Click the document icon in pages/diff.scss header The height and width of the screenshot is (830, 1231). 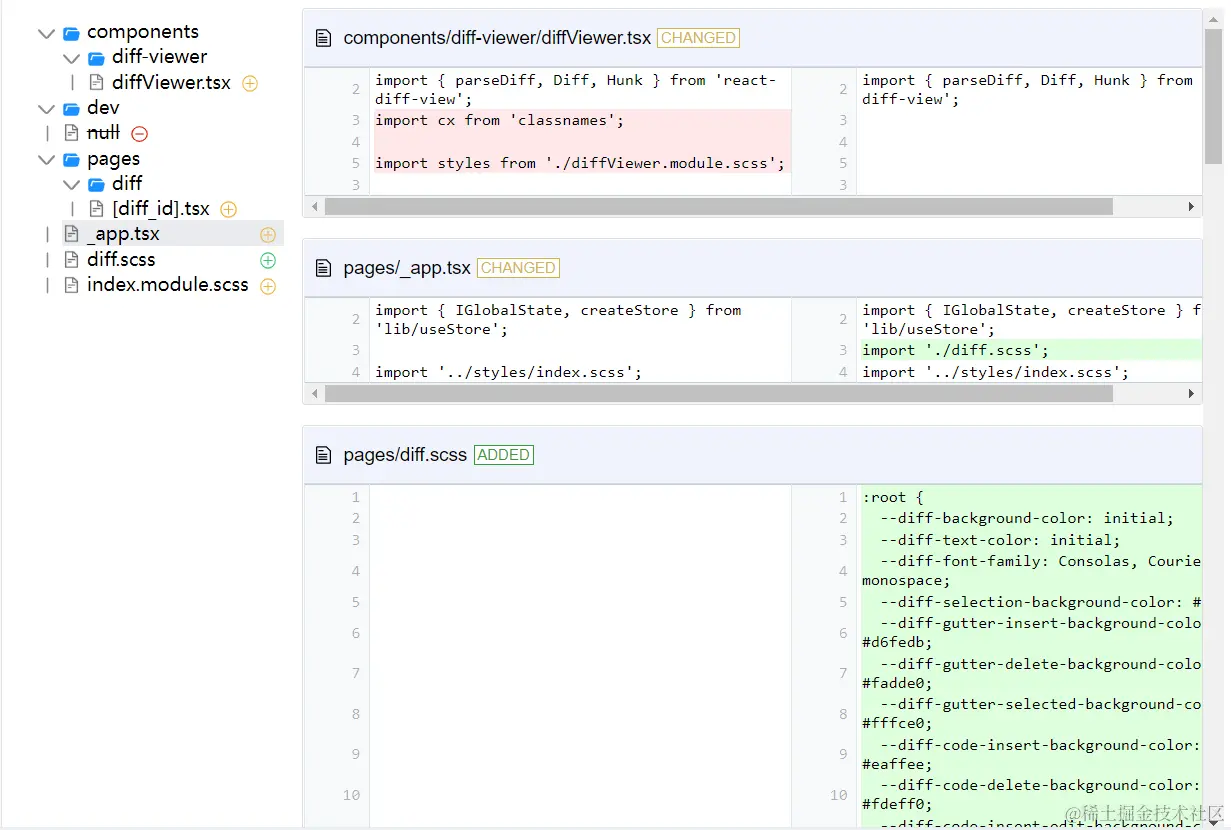(x=323, y=455)
